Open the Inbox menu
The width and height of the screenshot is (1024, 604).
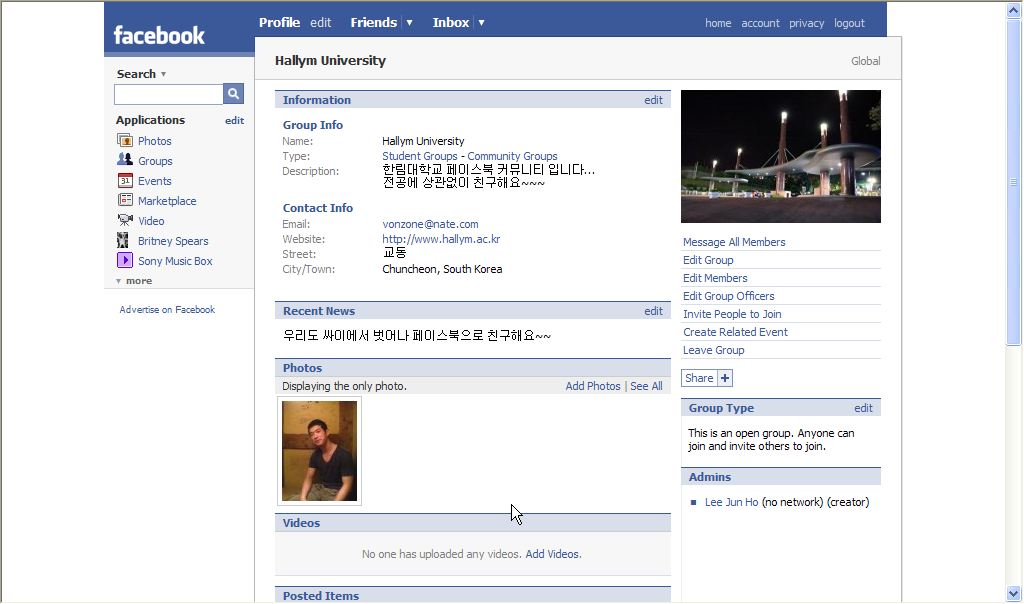(451, 22)
